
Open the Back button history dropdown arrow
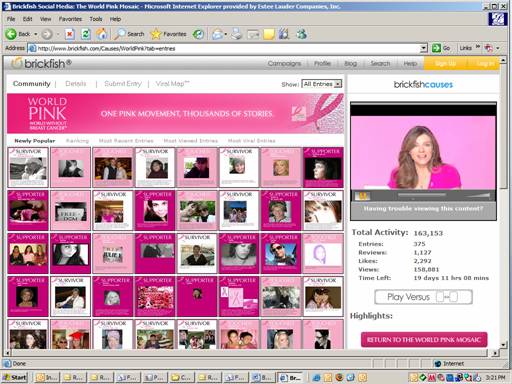tap(35, 34)
